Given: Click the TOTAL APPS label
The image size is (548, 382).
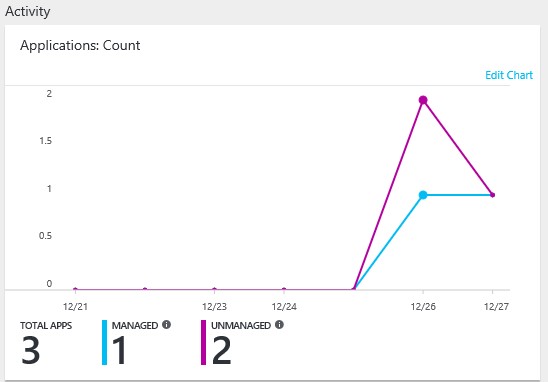Looking at the screenshot, I should point(46,325).
